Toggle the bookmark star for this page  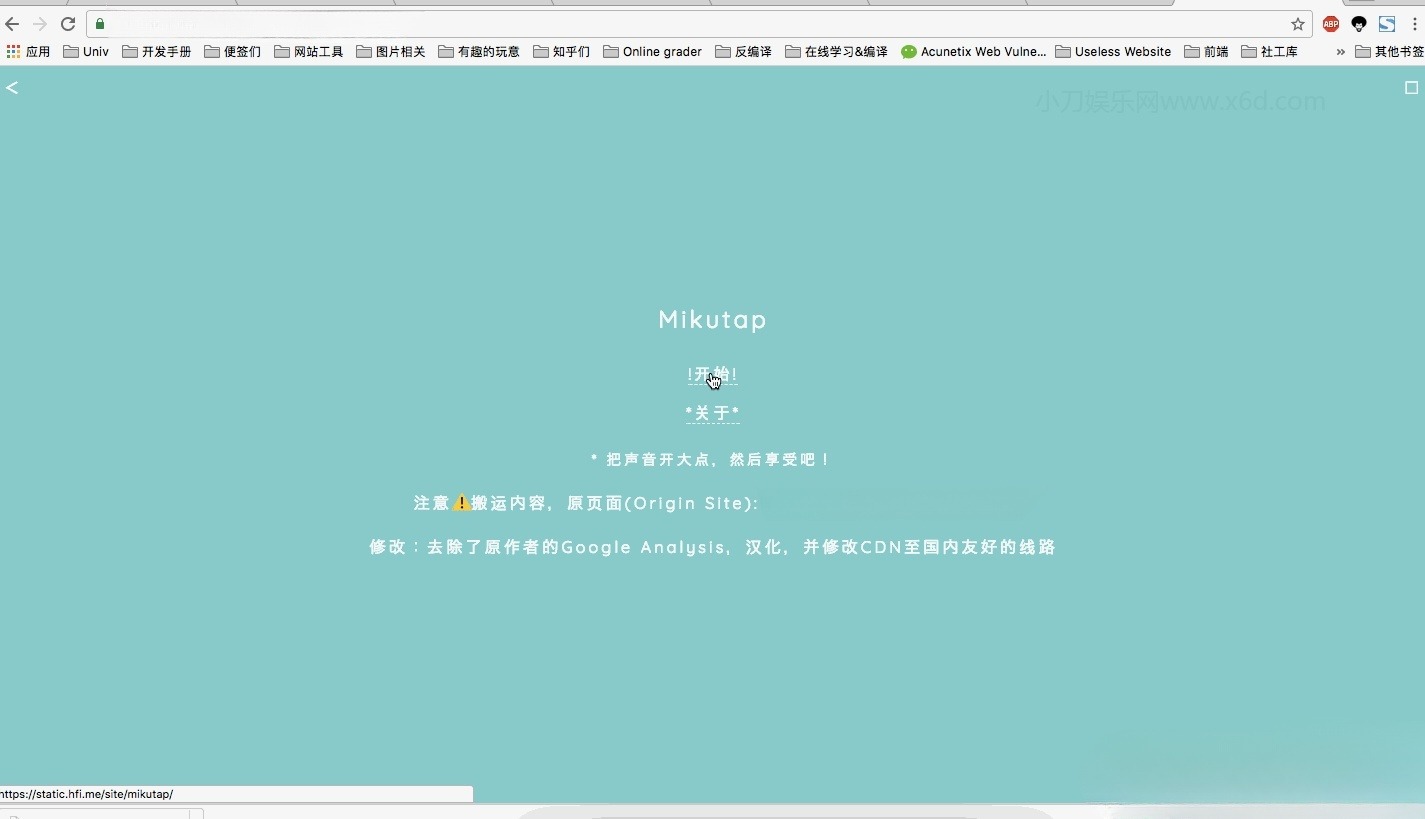click(1296, 24)
